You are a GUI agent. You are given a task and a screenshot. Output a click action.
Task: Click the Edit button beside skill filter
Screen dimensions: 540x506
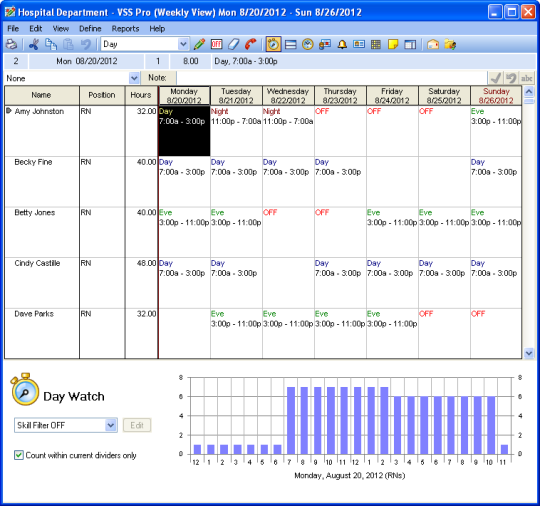pyautogui.click(x=137, y=425)
